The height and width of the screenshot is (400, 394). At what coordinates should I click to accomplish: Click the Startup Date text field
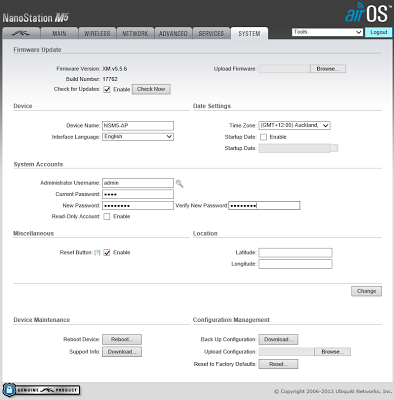point(294,148)
